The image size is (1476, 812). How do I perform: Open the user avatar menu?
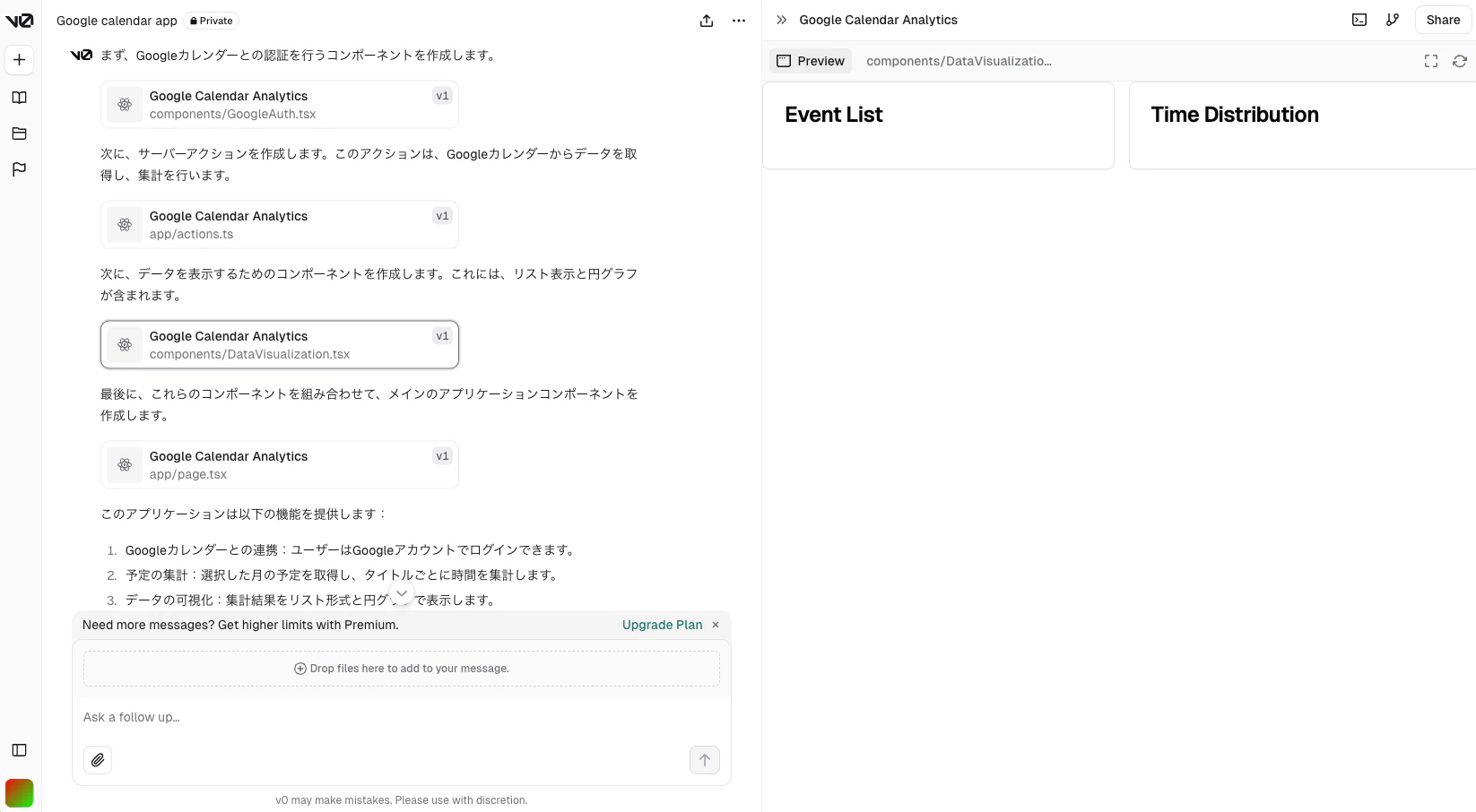(x=19, y=793)
